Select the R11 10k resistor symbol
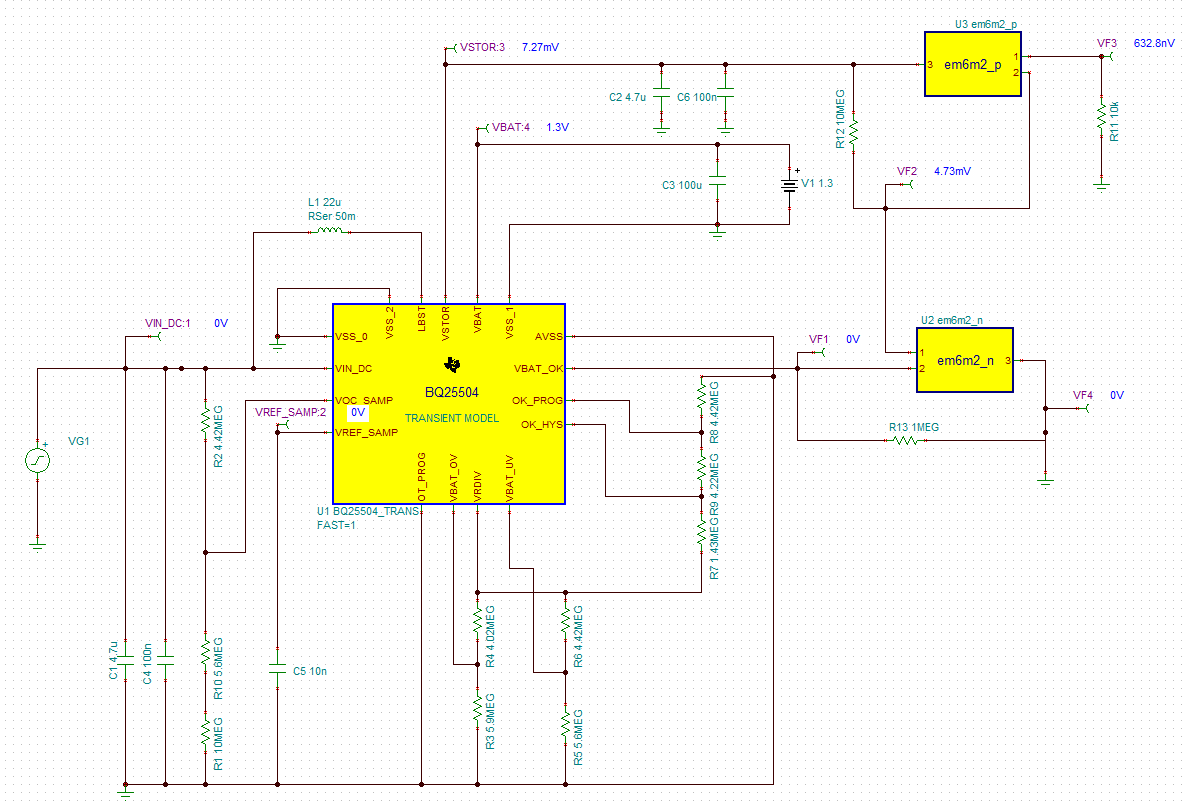The width and height of the screenshot is (1185, 801). pos(1102,115)
